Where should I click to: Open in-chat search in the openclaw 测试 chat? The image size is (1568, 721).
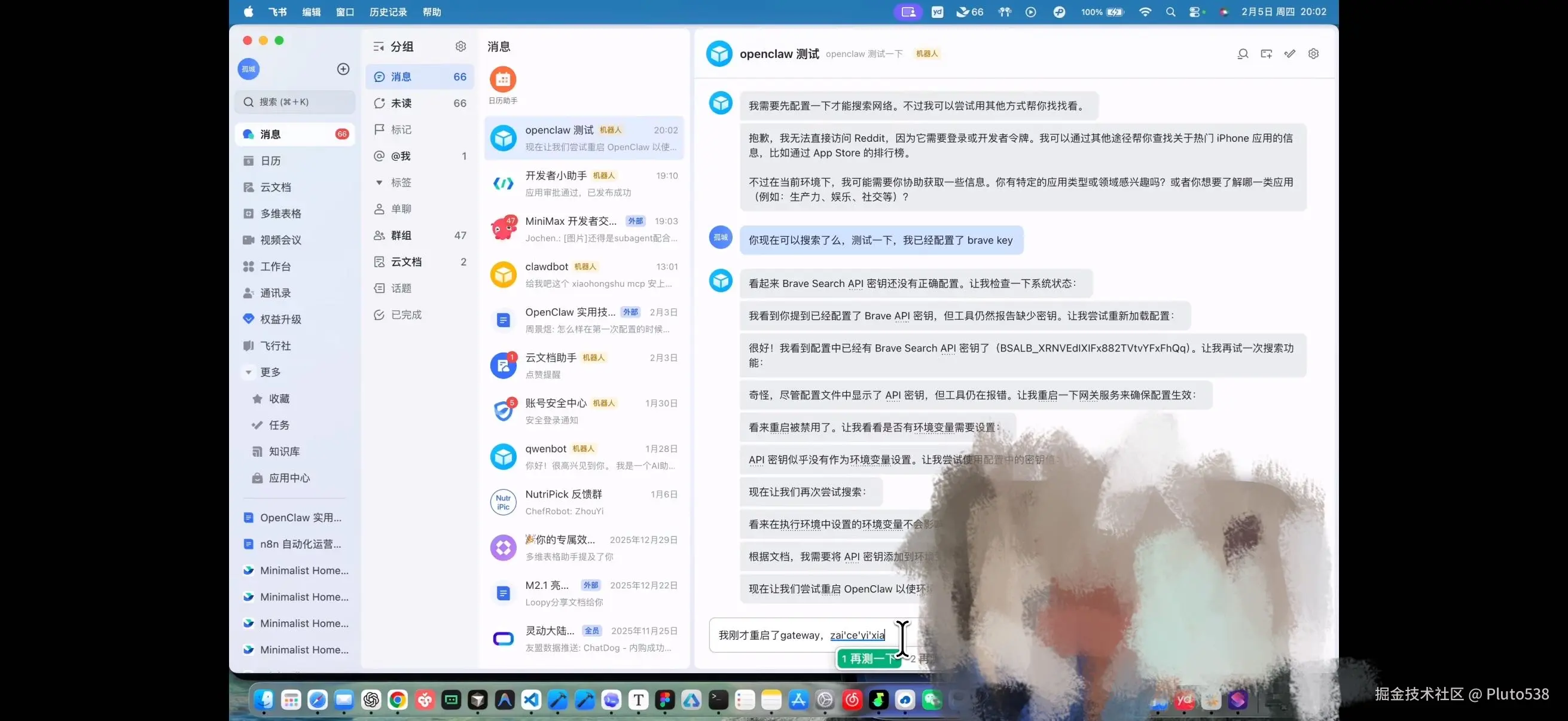click(x=1241, y=54)
